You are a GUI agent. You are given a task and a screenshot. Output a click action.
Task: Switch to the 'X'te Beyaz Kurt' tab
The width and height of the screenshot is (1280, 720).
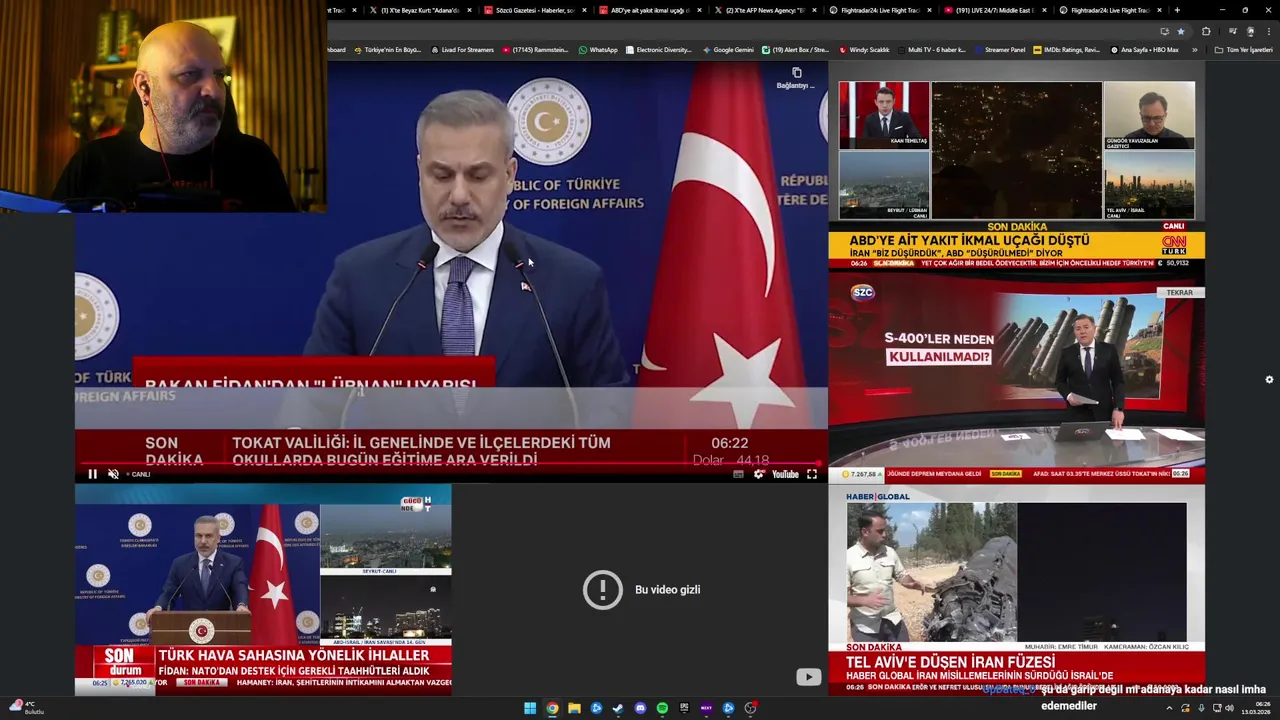click(419, 10)
